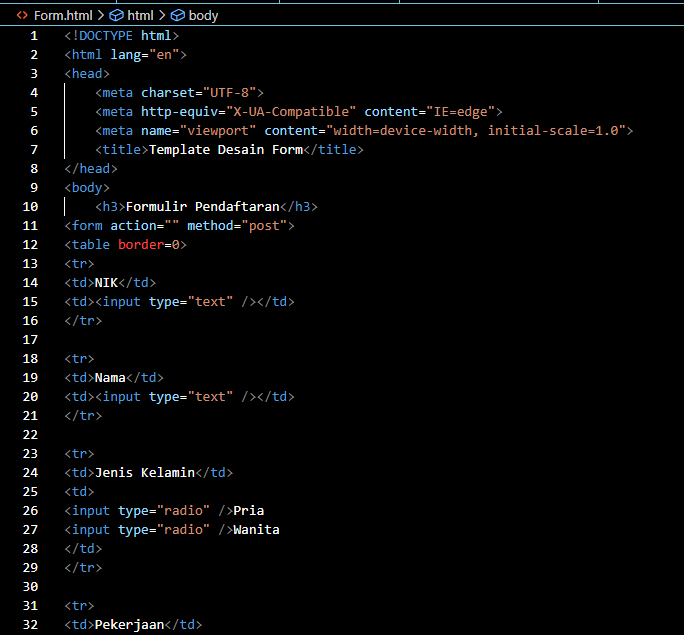
Task: Click the tr tag on line 31
Action: (x=79, y=606)
